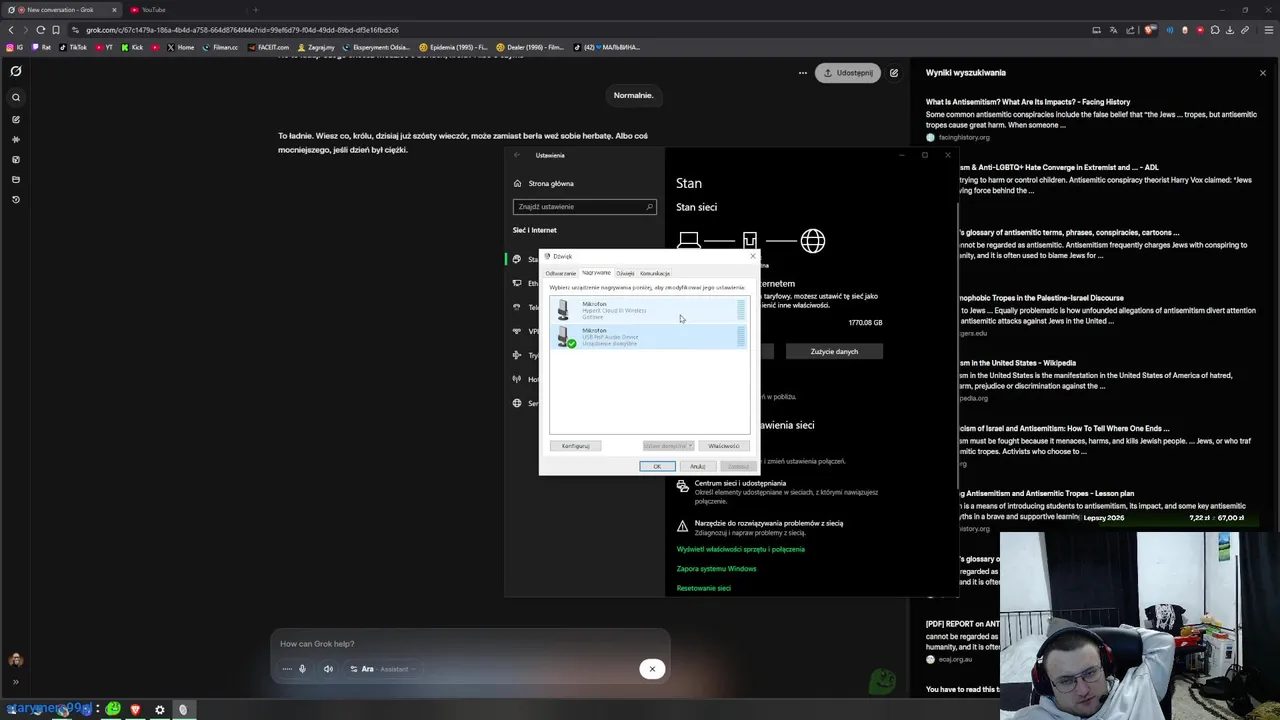
Task: Reload the page with the refresh icon
Action: point(40,30)
